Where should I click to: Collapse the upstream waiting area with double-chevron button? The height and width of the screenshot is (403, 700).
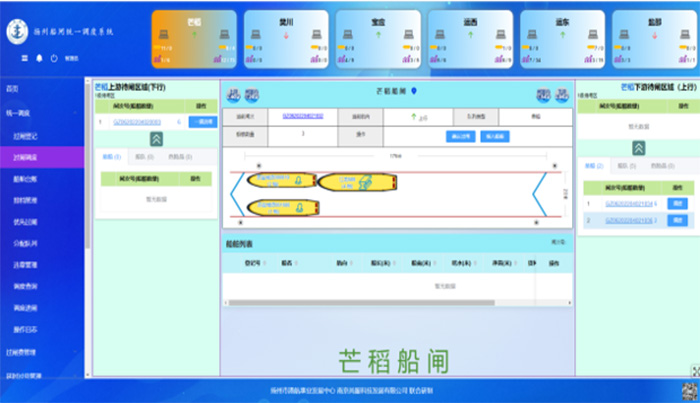pos(156,140)
